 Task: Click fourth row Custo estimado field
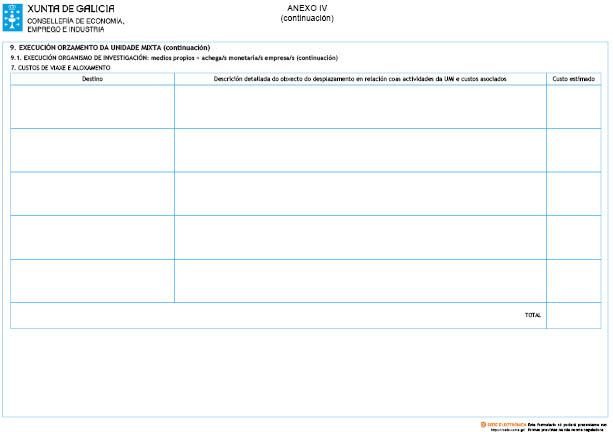click(x=573, y=237)
